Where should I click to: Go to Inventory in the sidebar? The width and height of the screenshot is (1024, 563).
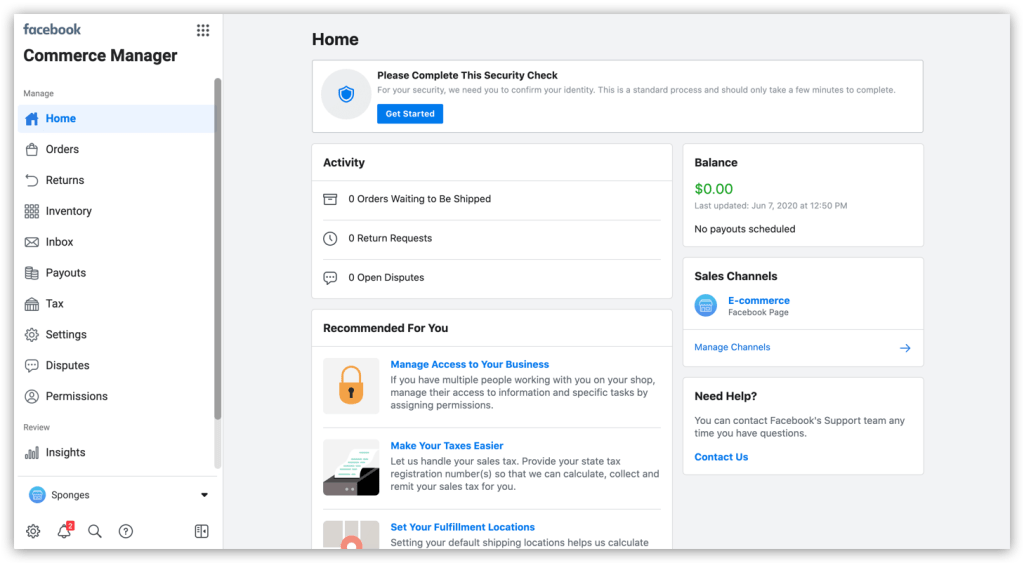(68, 211)
